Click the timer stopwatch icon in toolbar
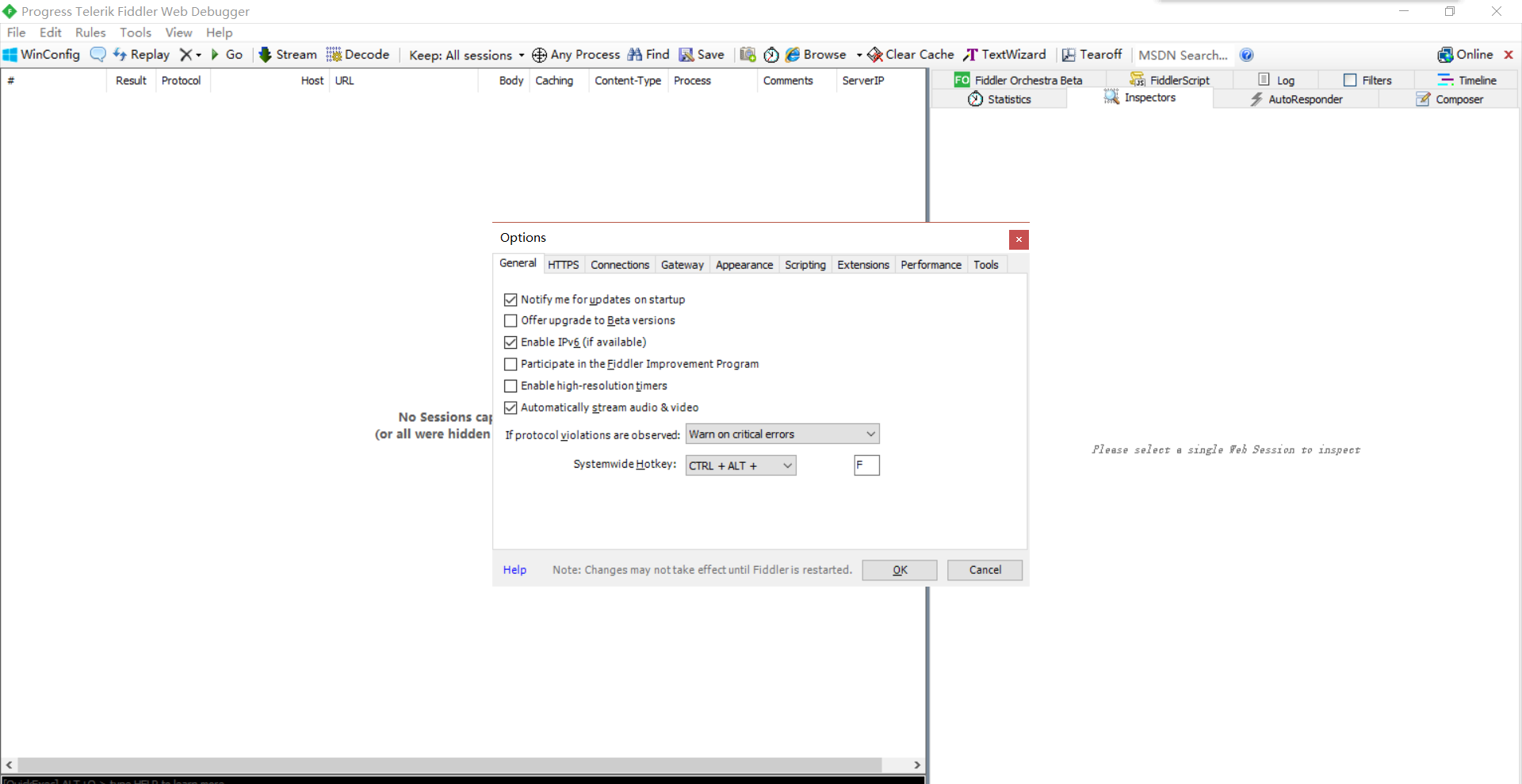The image size is (1522, 784). (x=771, y=55)
